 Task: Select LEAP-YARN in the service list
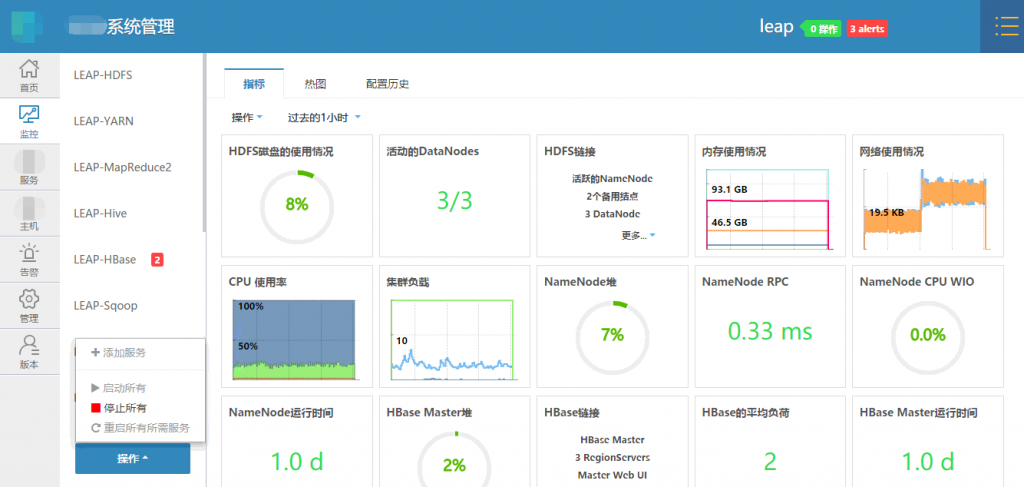[104, 121]
